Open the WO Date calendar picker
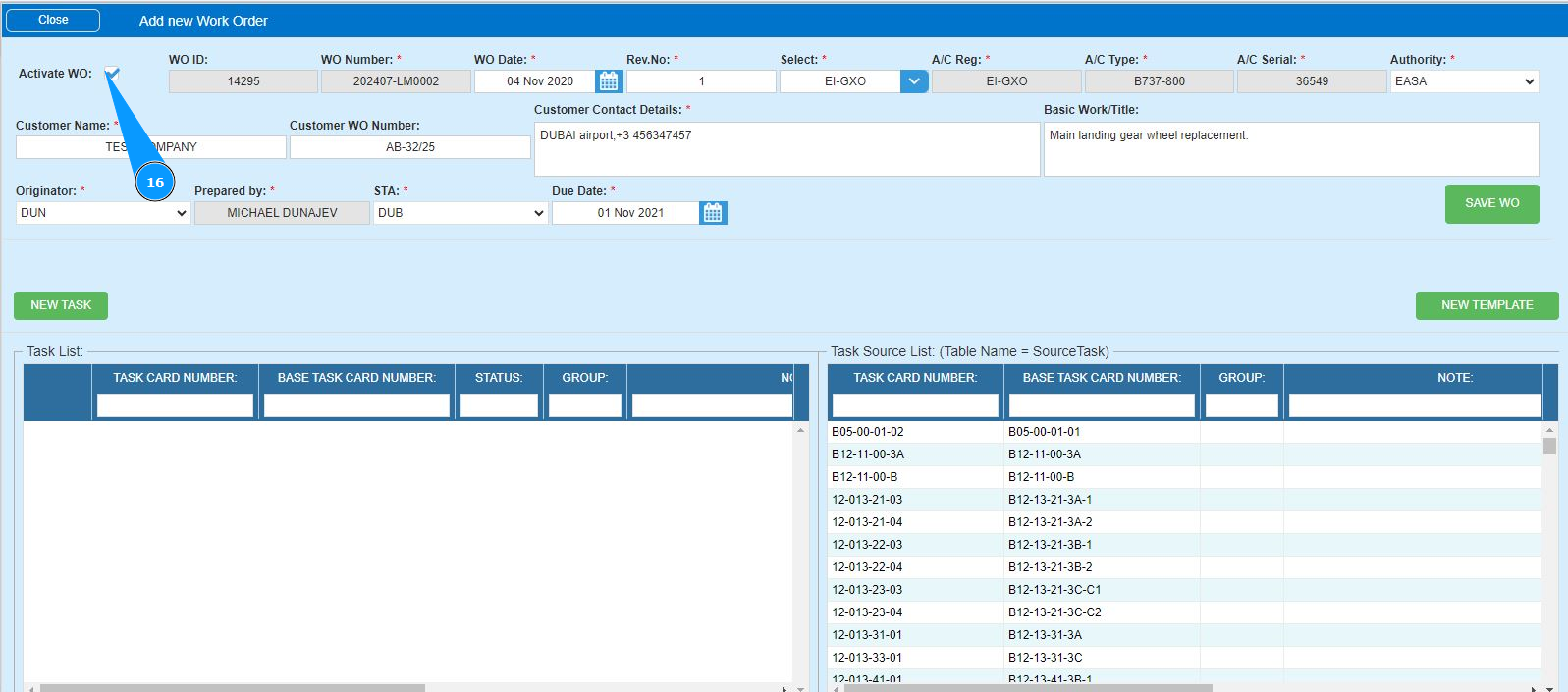 [609, 81]
